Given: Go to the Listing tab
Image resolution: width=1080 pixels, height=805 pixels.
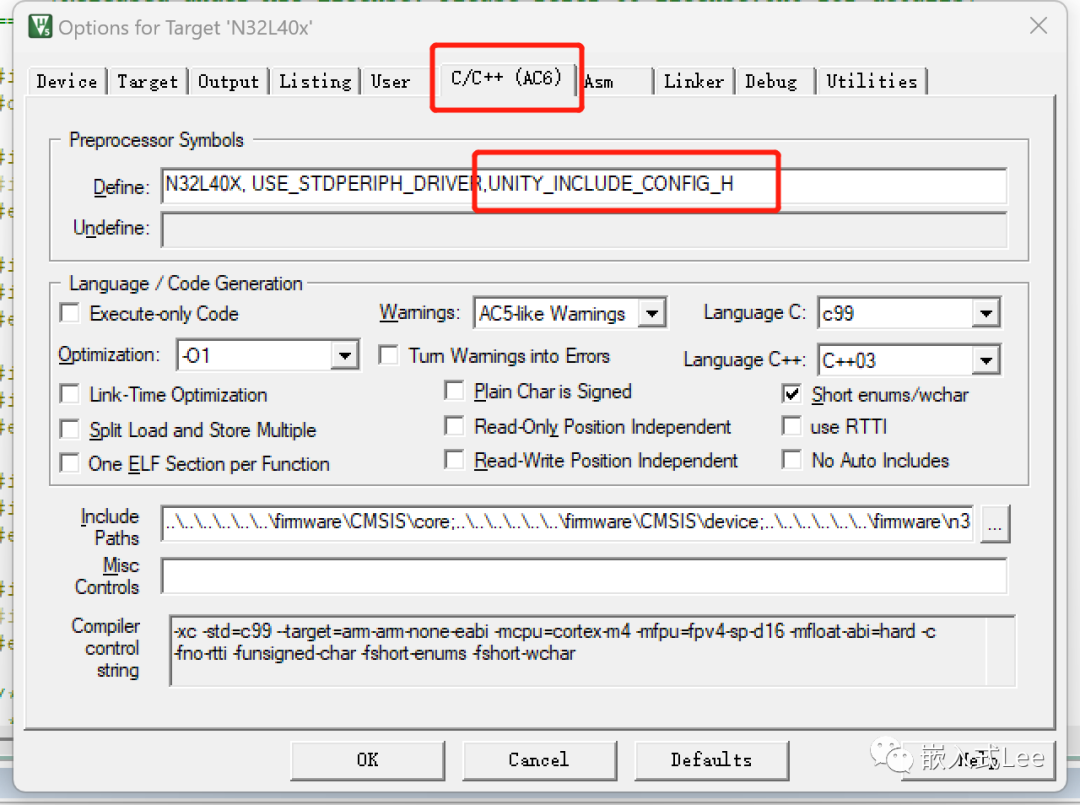Looking at the screenshot, I should click(x=315, y=81).
